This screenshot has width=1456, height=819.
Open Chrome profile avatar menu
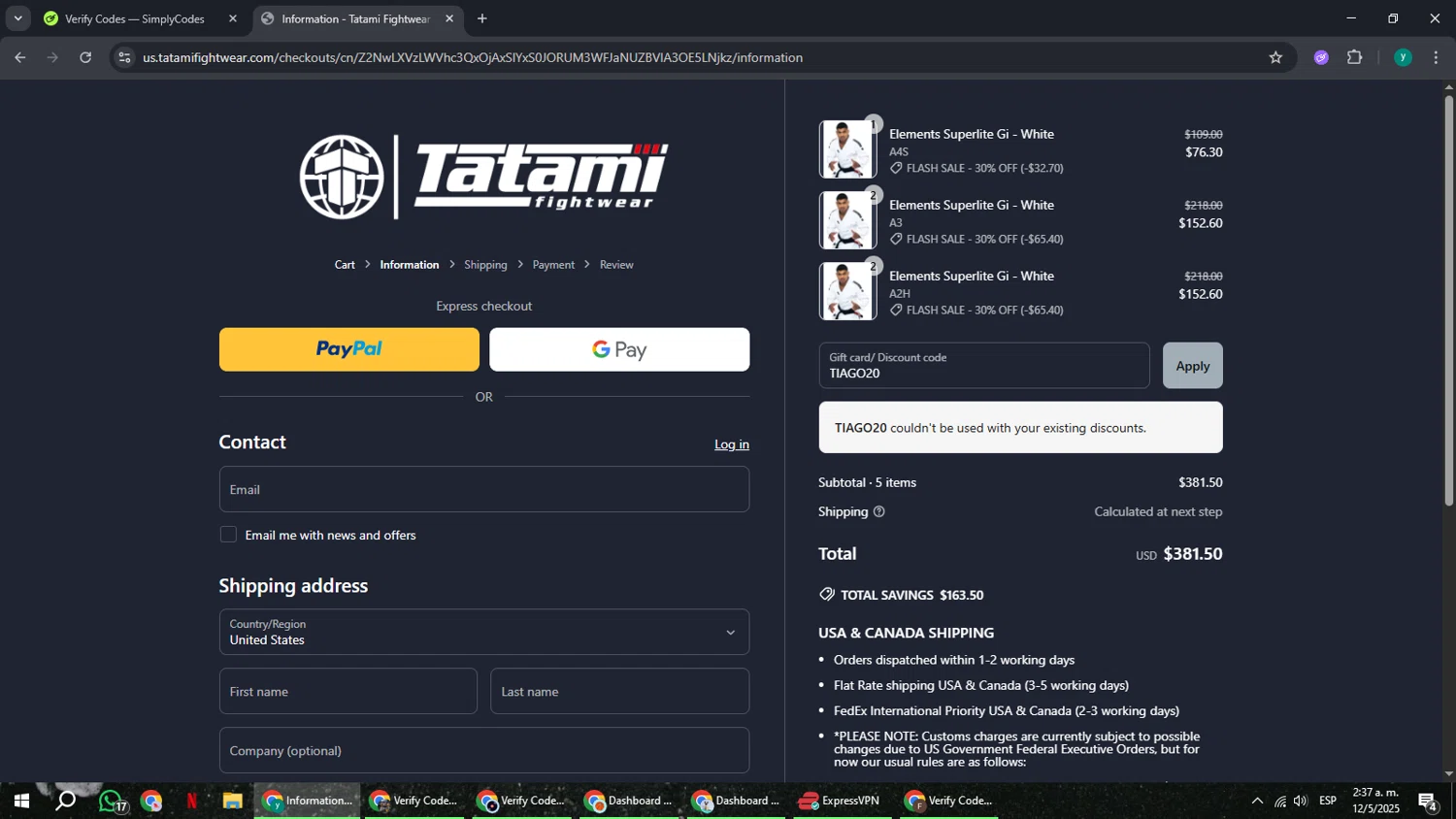point(1403,57)
